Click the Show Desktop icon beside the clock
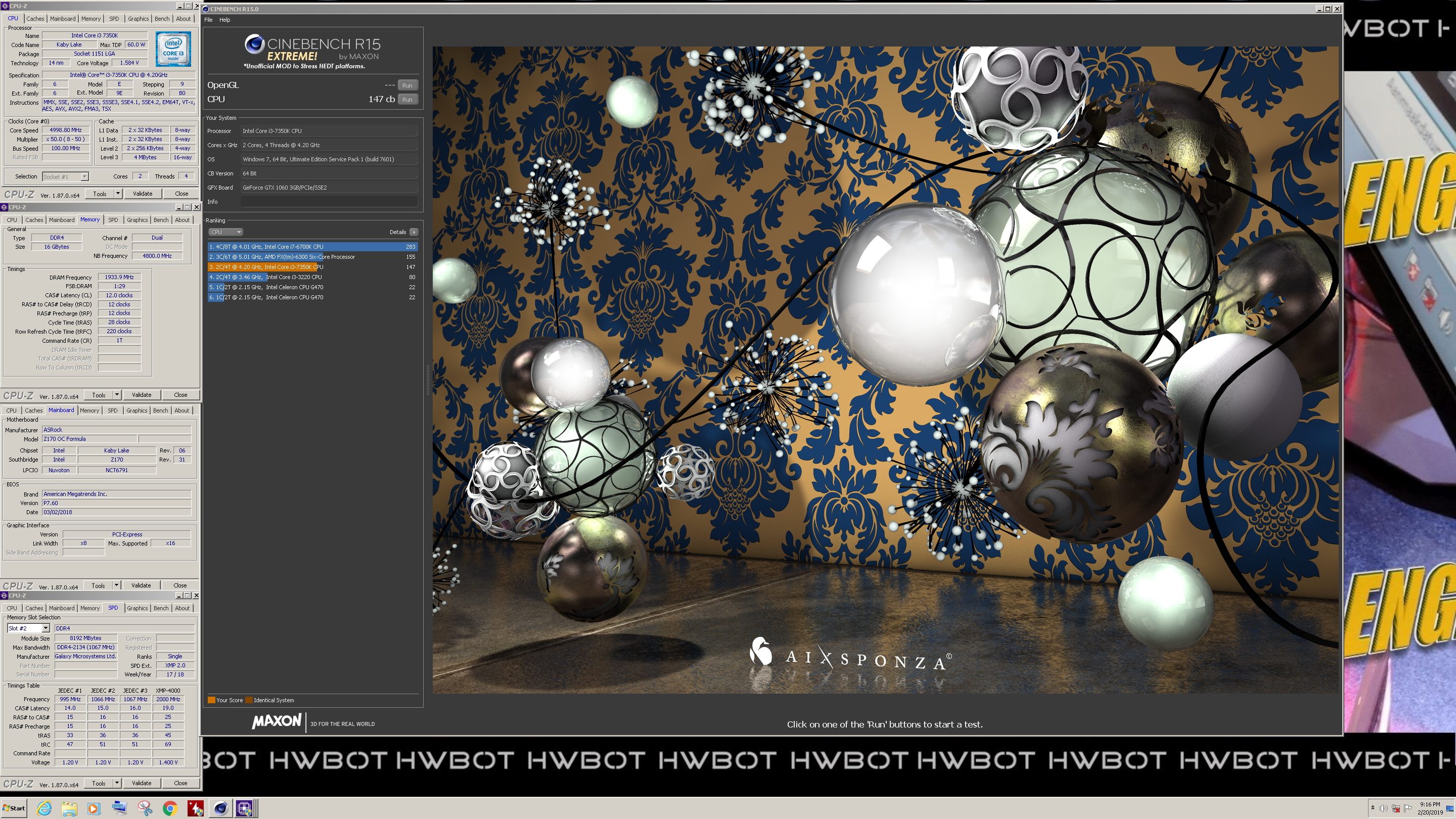Image resolution: width=1456 pixels, height=819 pixels. 1450,808
